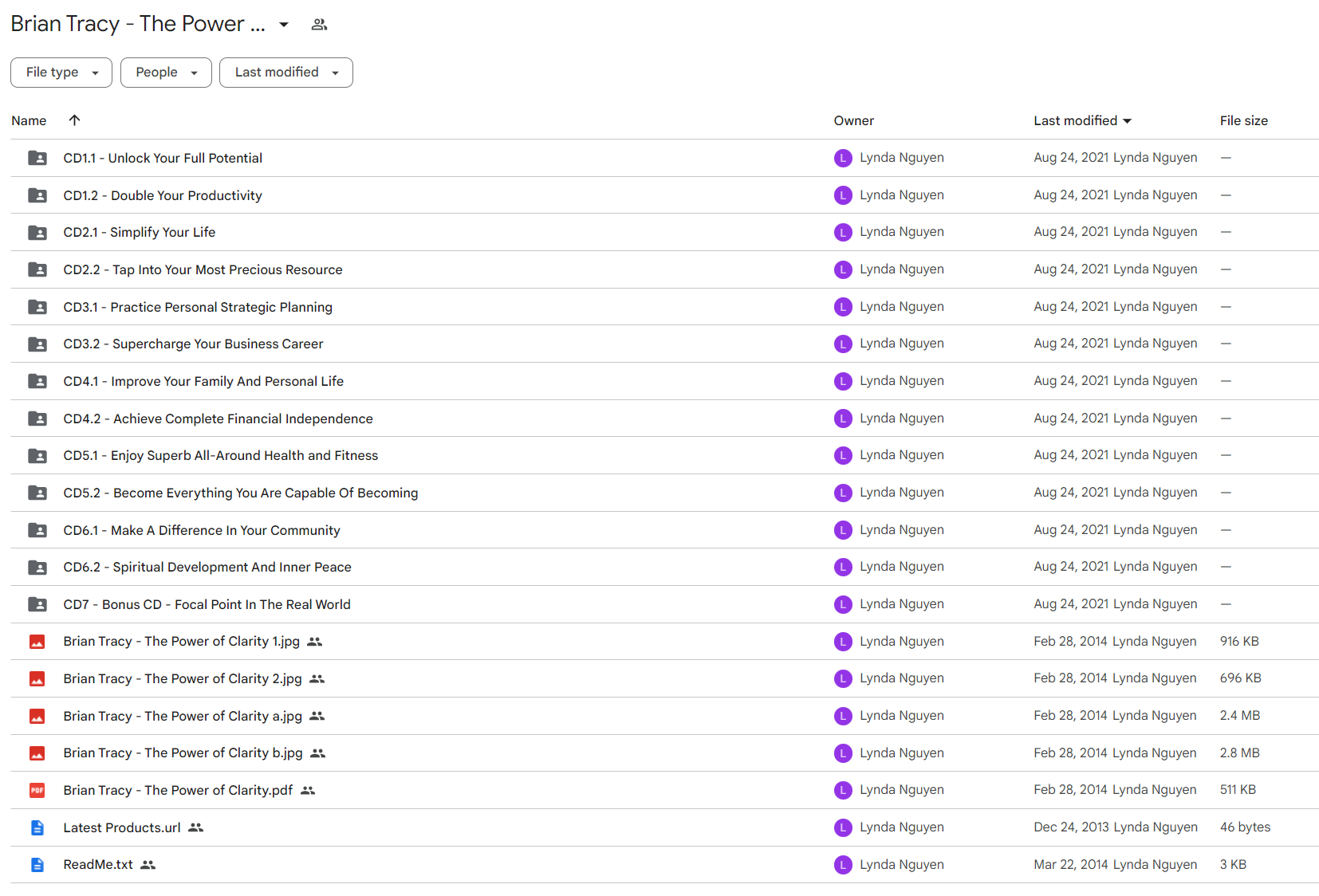The image size is (1319, 896).
Task: Click image icon for Power of Clarity a.jpg
Action: coord(37,716)
